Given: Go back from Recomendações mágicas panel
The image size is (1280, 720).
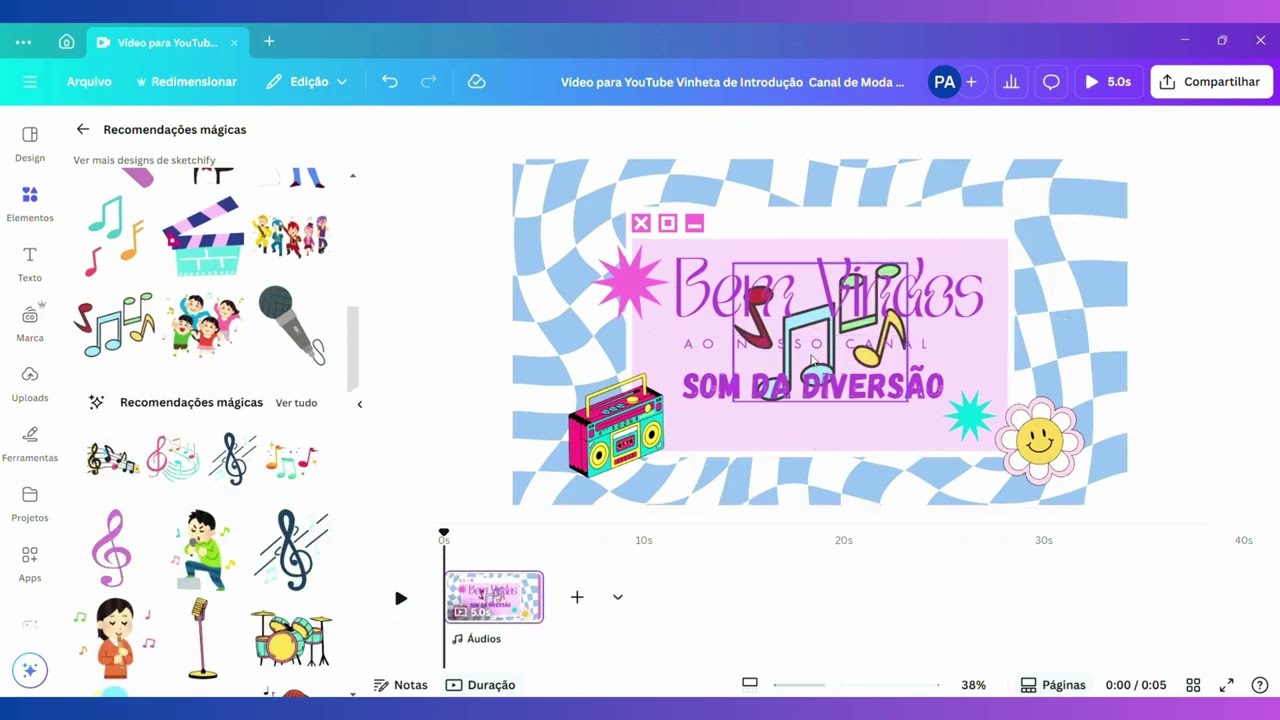Looking at the screenshot, I should coord(83,129).
